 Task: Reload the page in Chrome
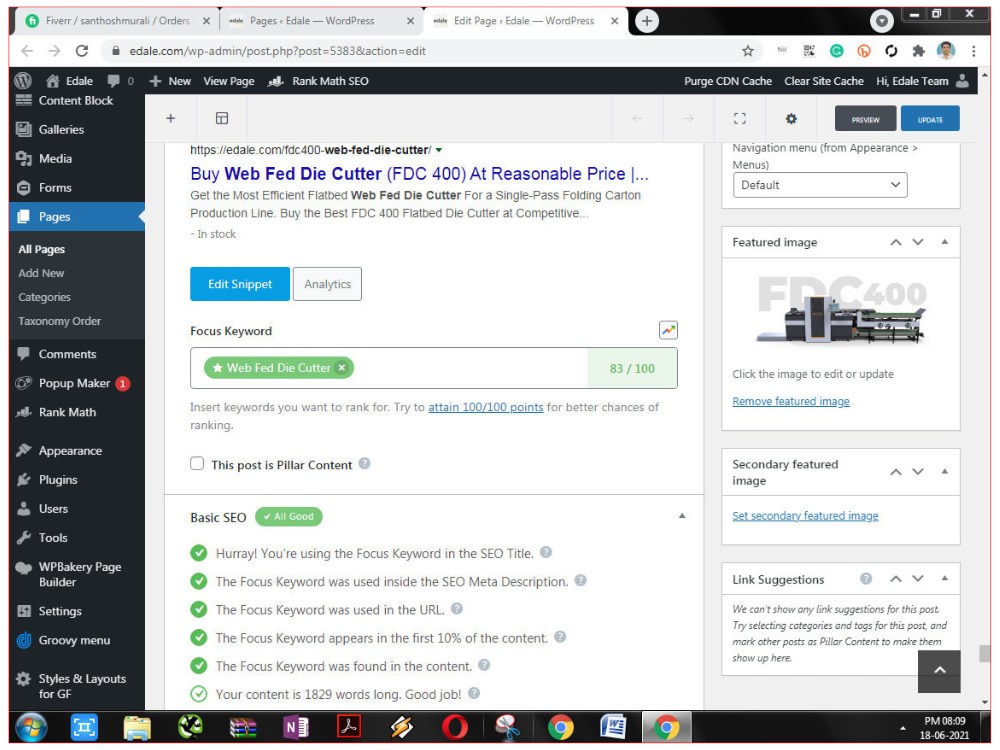pos(82,51)
